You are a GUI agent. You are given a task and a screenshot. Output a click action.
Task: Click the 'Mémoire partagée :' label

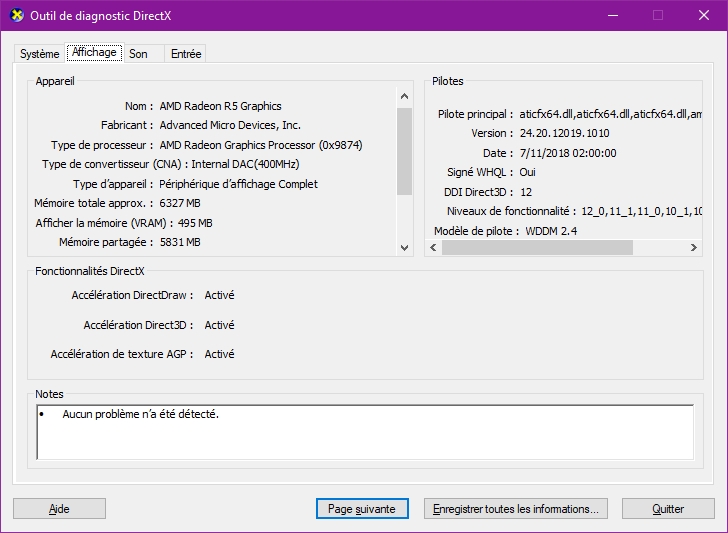pos(106,242)
